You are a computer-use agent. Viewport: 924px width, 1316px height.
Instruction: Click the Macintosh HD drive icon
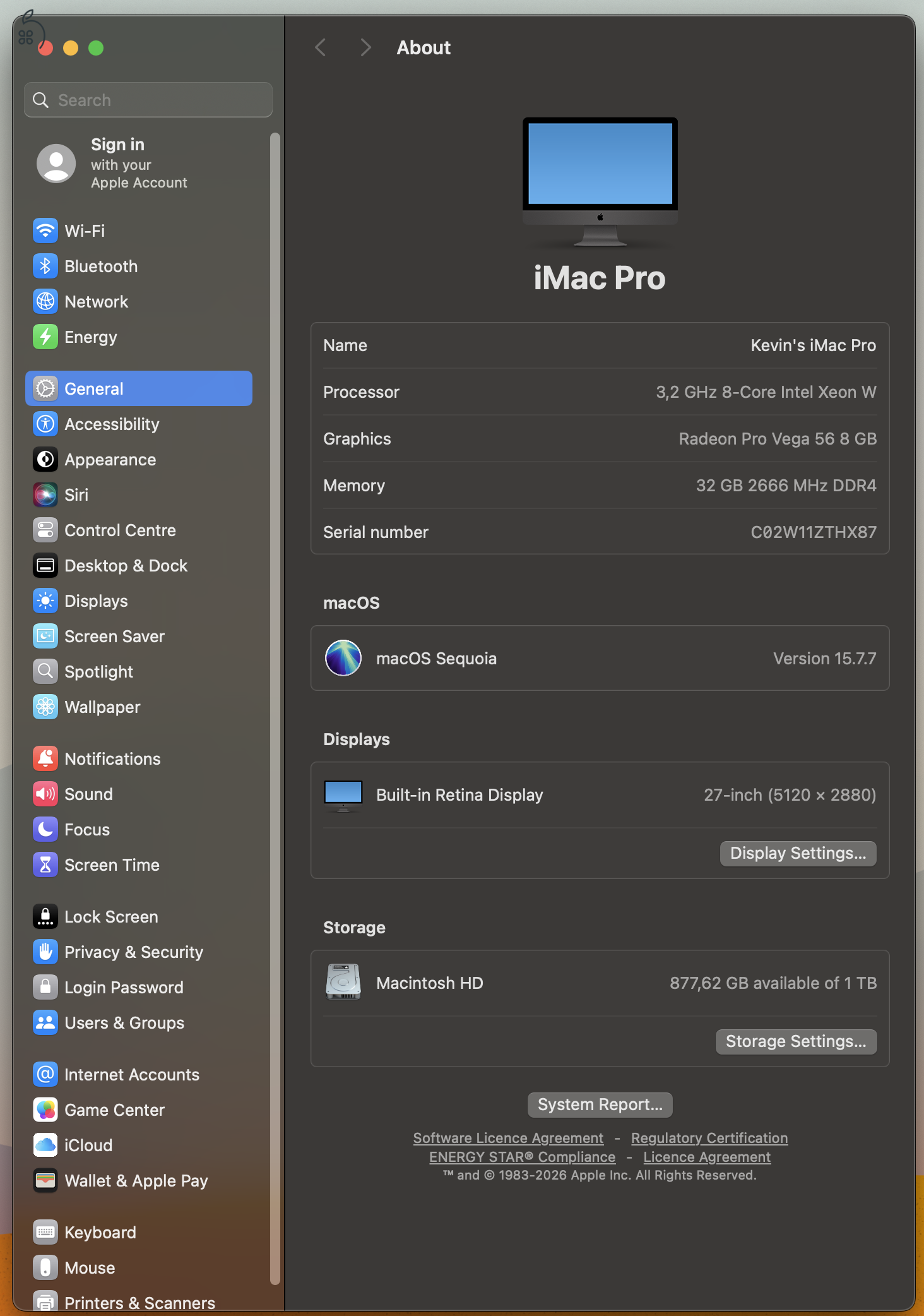[343, 982]
